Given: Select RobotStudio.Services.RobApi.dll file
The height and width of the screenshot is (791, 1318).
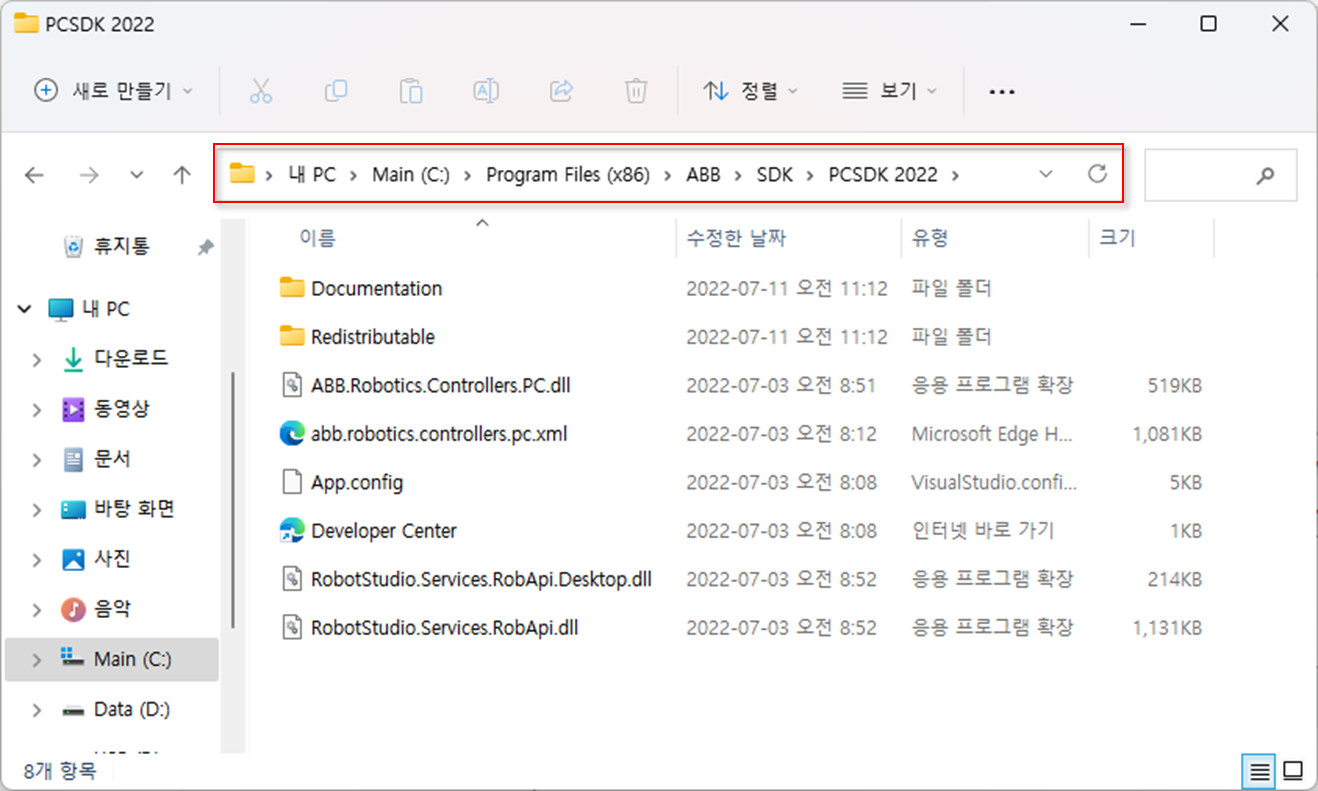Looking at the screenshot, I should click(445, 628).
